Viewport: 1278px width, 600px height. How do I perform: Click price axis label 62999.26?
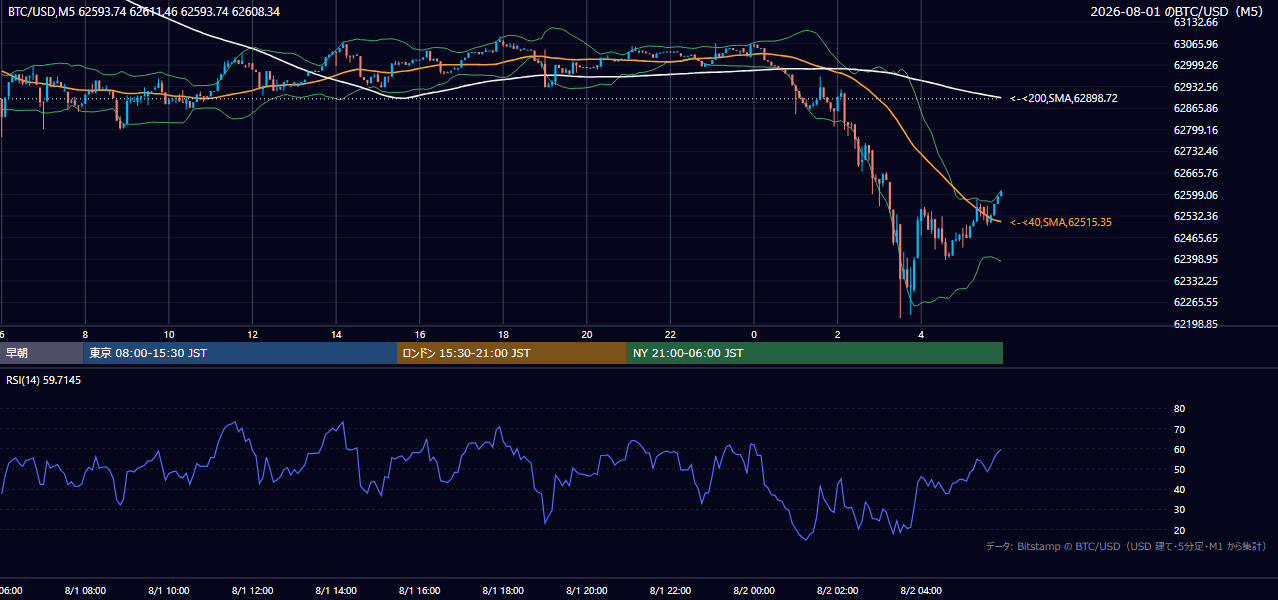coord(1195,65)
